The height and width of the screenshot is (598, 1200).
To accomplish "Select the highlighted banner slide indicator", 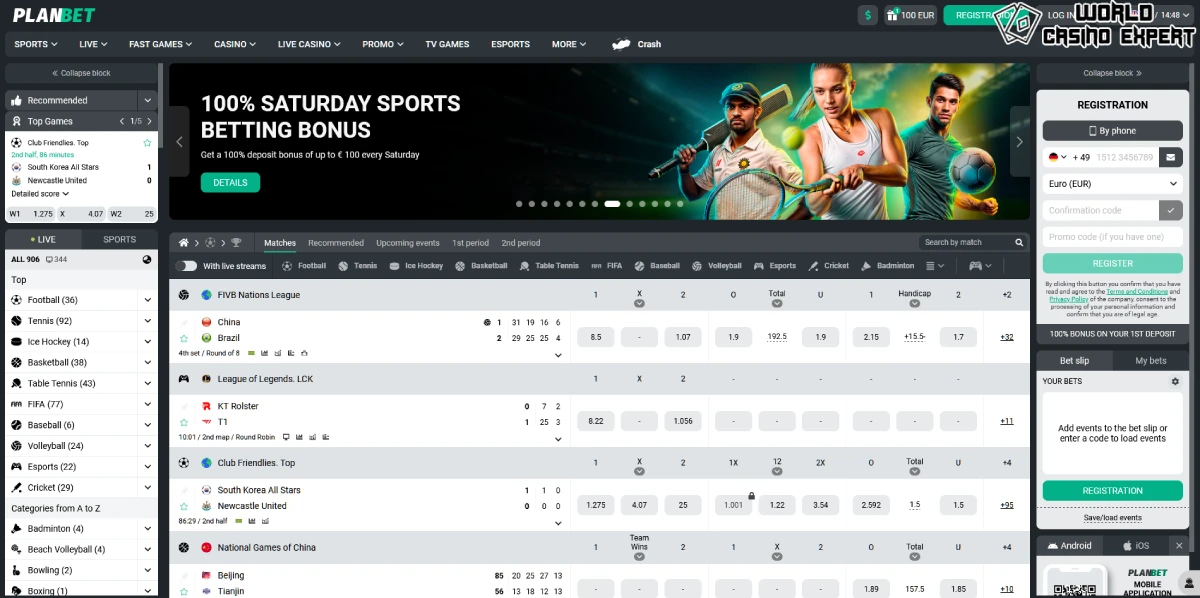I will [612, 203].
